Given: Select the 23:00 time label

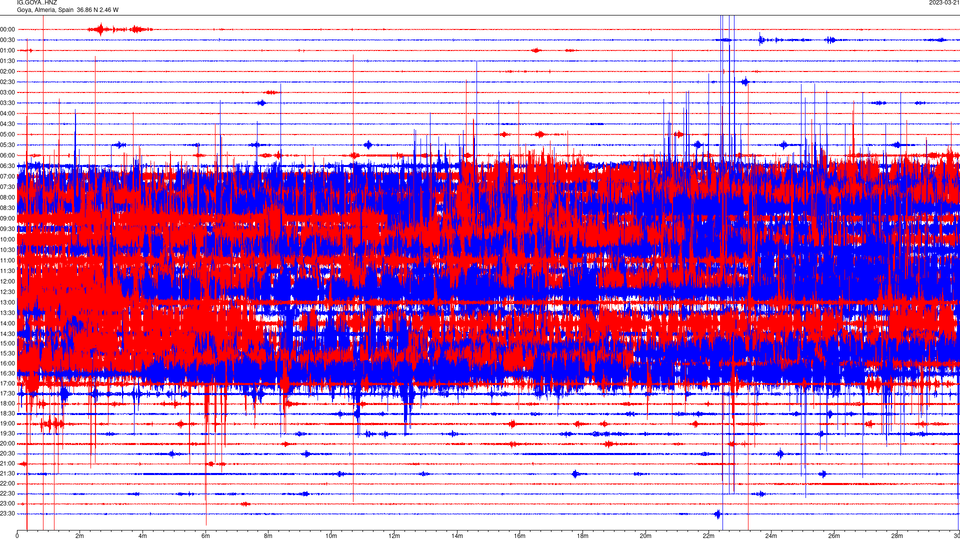Looking at the screenshot, I should click(x=8, y=503).
